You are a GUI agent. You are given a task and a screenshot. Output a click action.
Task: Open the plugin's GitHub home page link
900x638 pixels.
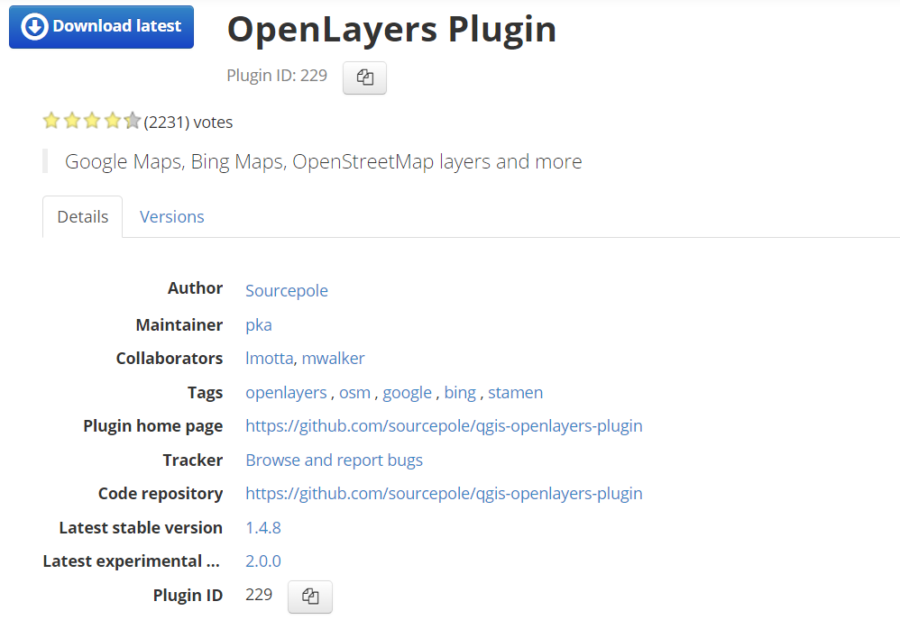pos(444,426)
